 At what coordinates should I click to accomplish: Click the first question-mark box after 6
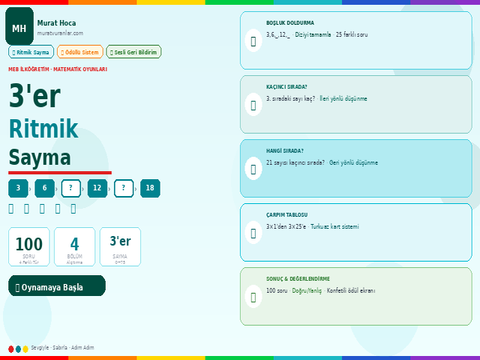[71, 188]
